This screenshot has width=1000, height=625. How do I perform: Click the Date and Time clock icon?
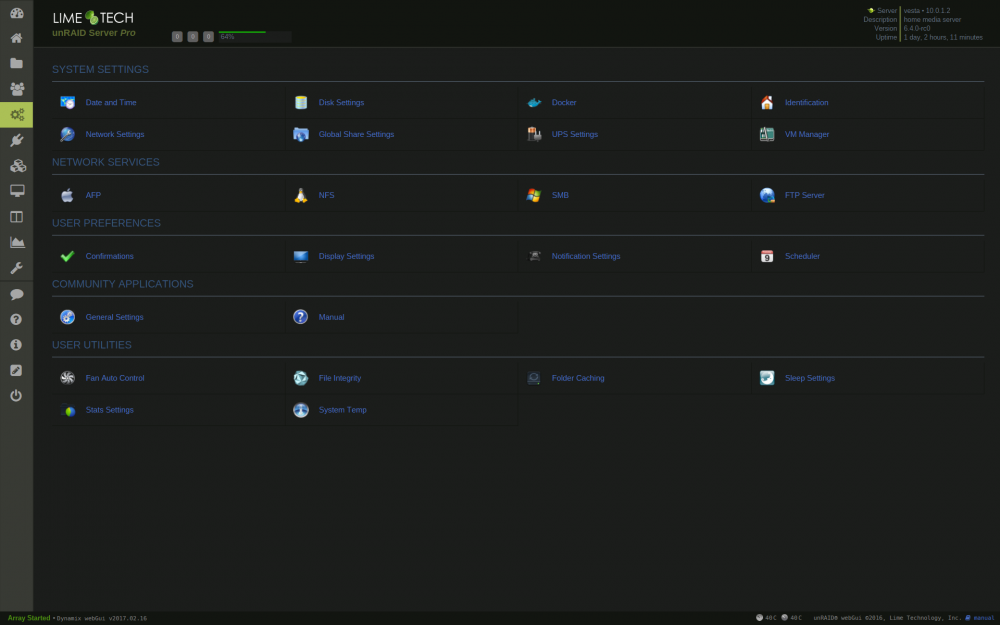click(68, 102)
